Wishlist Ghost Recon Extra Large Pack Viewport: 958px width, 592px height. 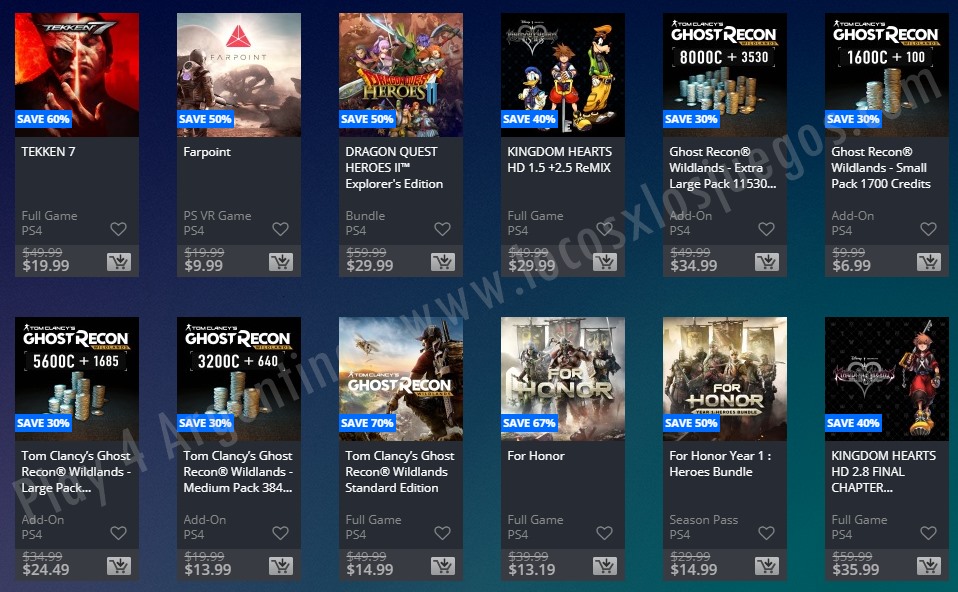click(x=766, y=229)
